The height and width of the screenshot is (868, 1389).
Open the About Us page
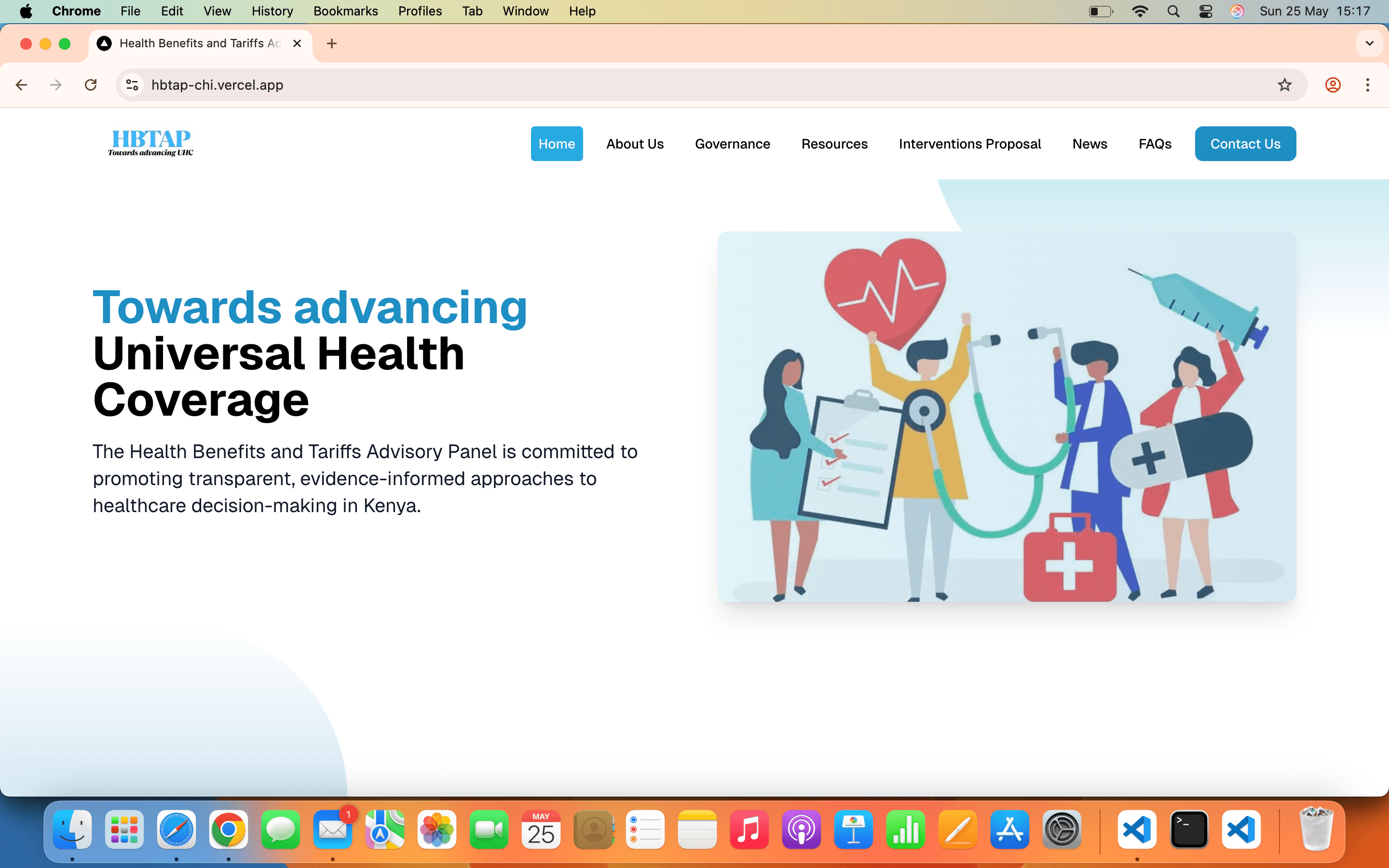point(635,144)
